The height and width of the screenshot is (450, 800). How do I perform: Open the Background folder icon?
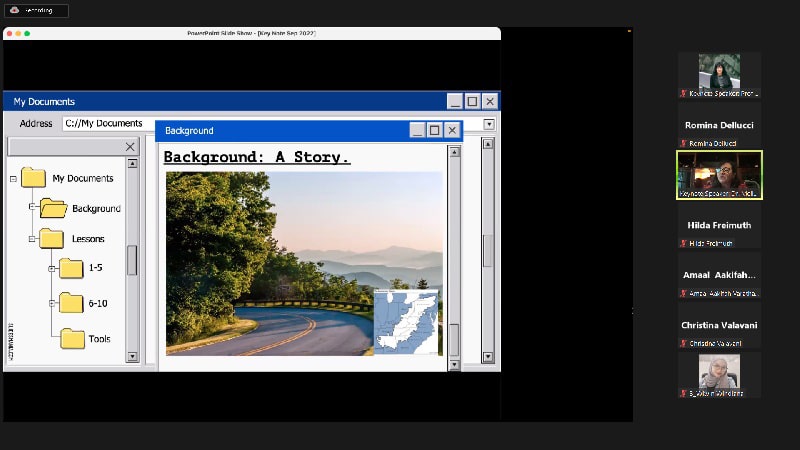53,208
